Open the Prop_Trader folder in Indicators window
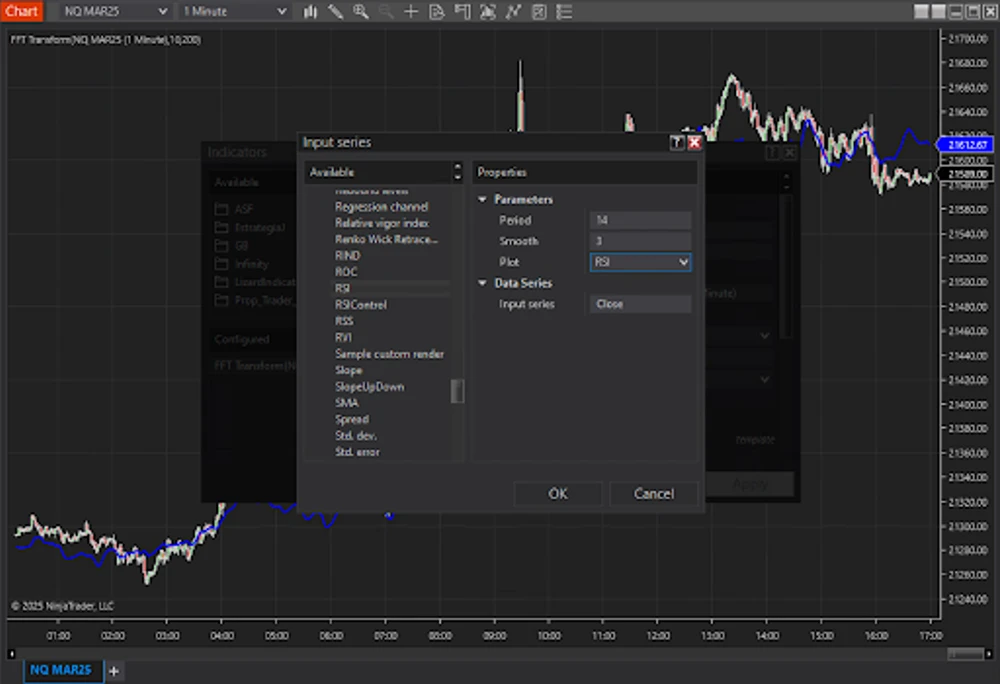 [x=255, y=300]
